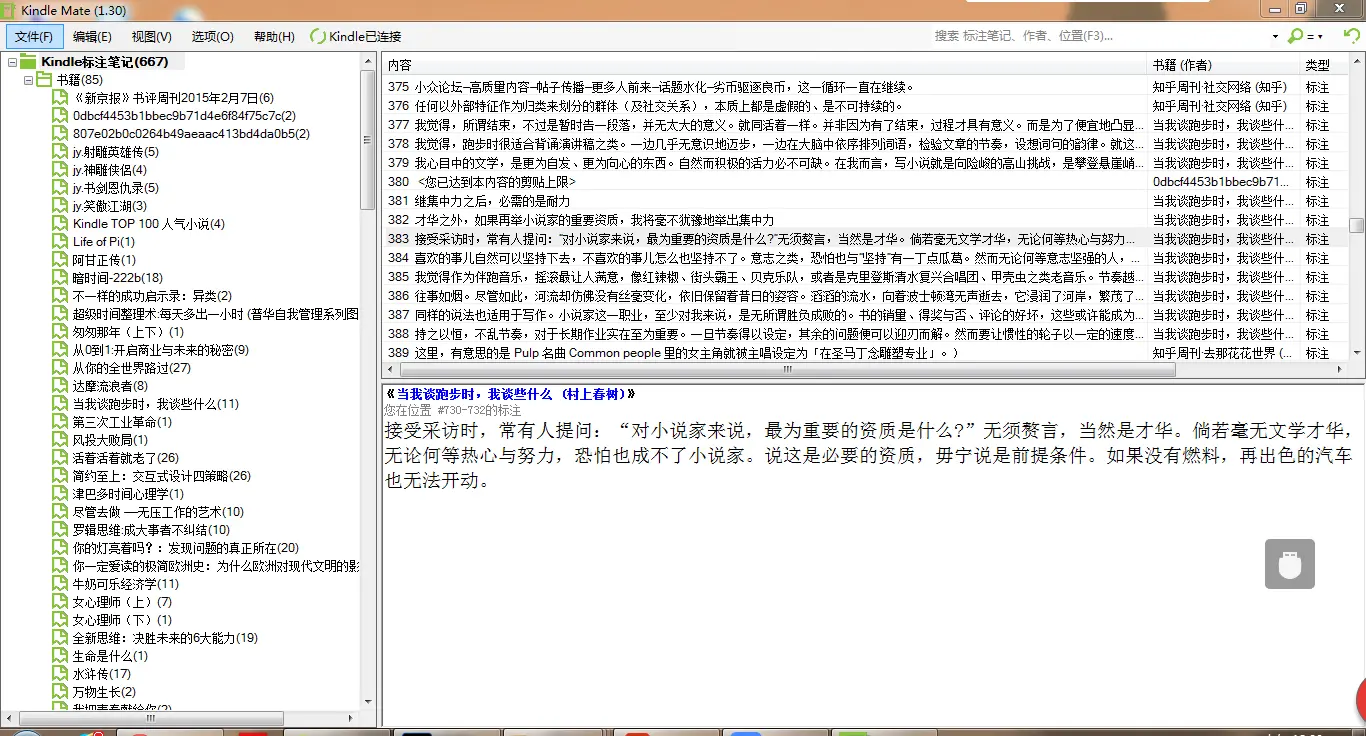The width and height of the screenshot is (1366, 736).
Task: Click bookmark icon beside 生命是什么
Action: [61, 656]
